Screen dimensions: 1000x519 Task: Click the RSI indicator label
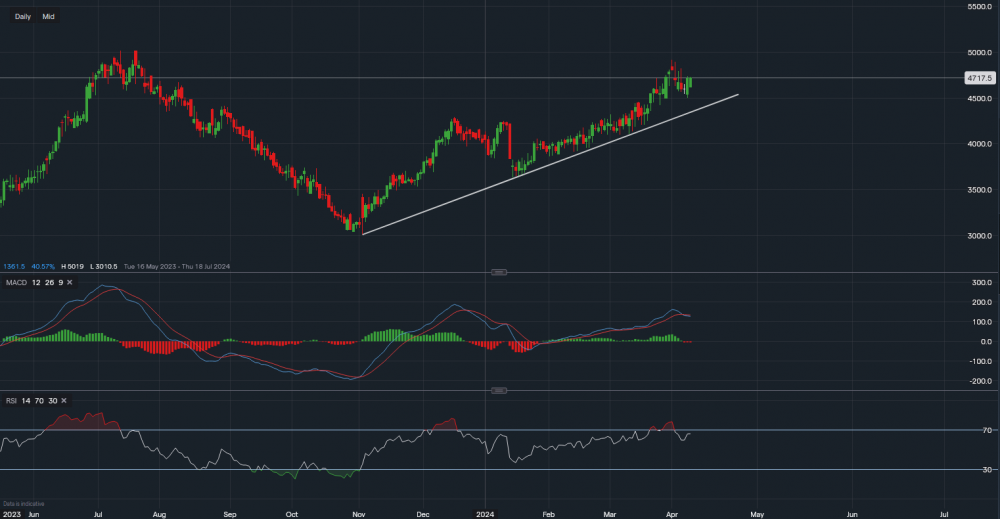coord(11,401)
